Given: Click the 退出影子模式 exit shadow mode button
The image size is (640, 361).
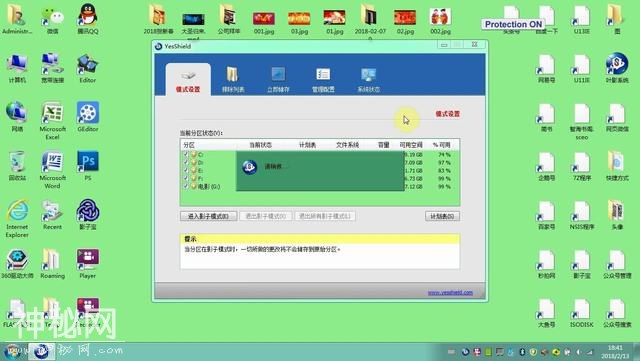Looking at the screenshot, I should pos(266,216).
